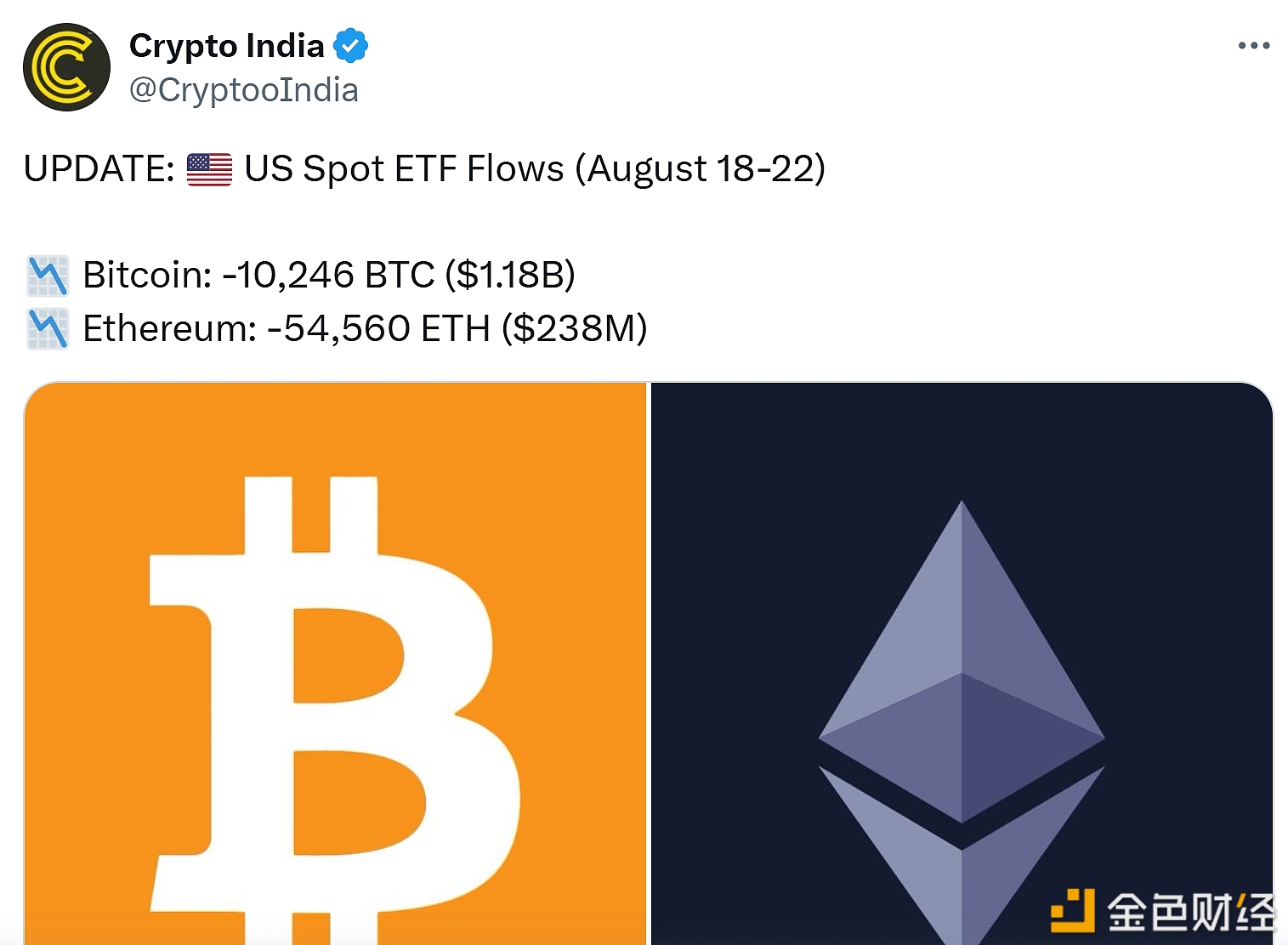Click the -54,560 ETH figure
Viewport: 1288px width, 945px height.
tap(378, 329)
